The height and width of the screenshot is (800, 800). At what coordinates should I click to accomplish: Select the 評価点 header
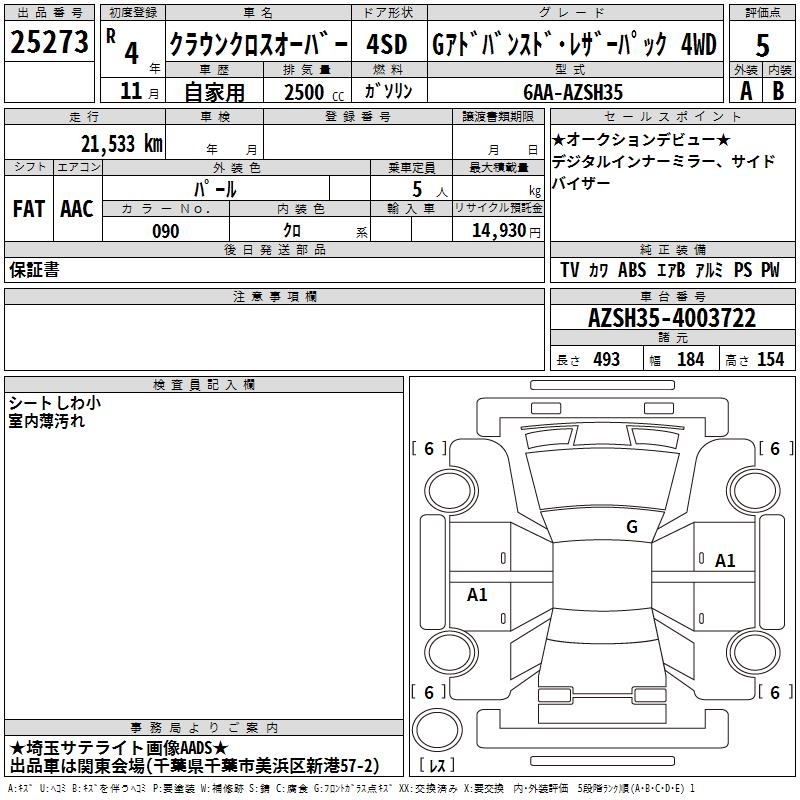tap(762, 13)
